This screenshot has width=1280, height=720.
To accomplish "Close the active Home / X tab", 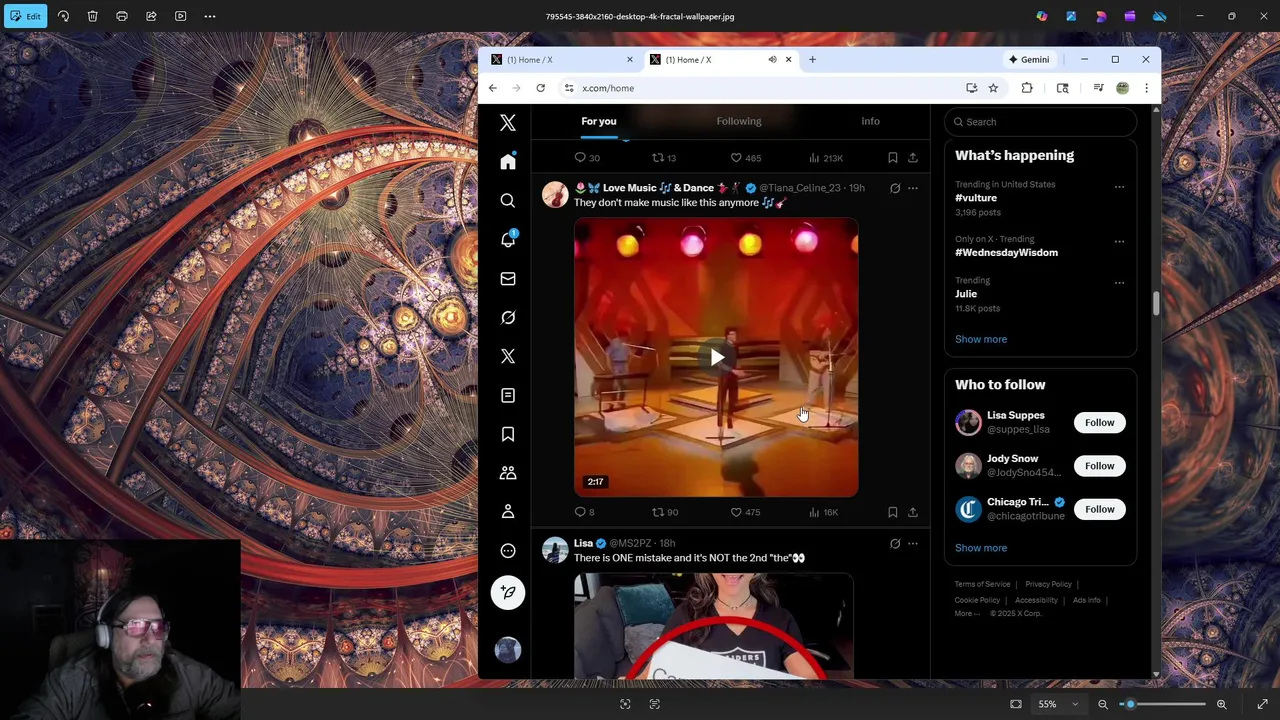I will coord(788,60).
